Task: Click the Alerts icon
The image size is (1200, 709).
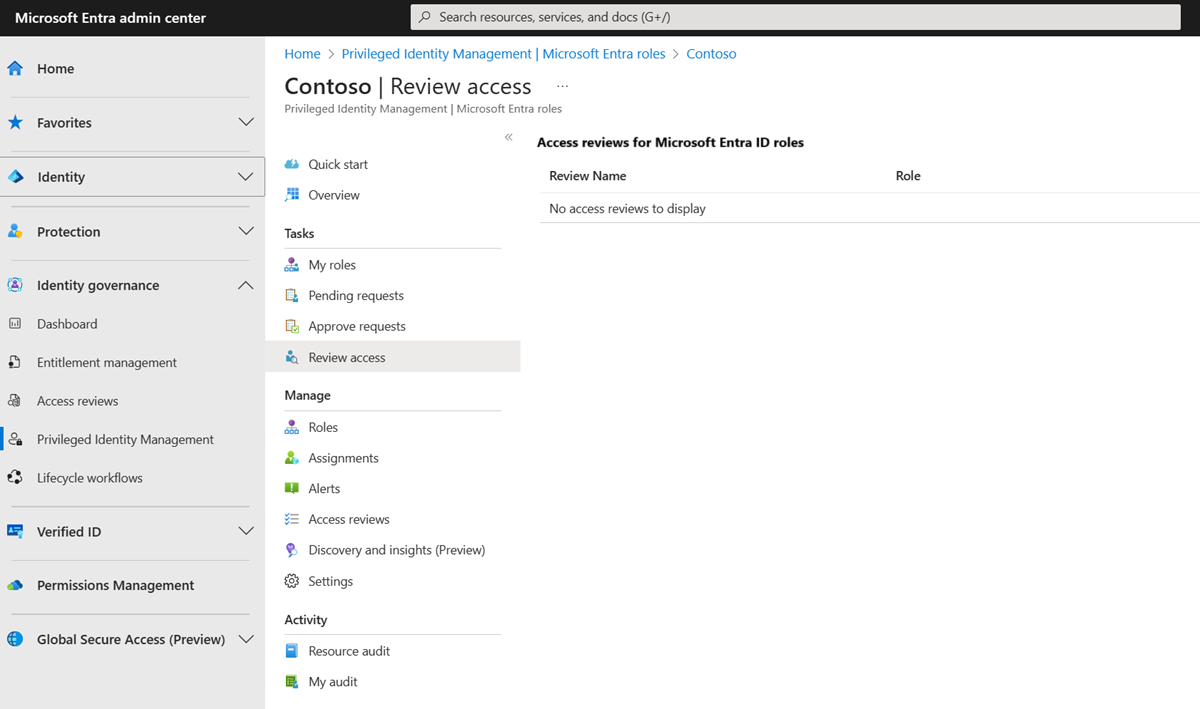Action: (292, 489)
